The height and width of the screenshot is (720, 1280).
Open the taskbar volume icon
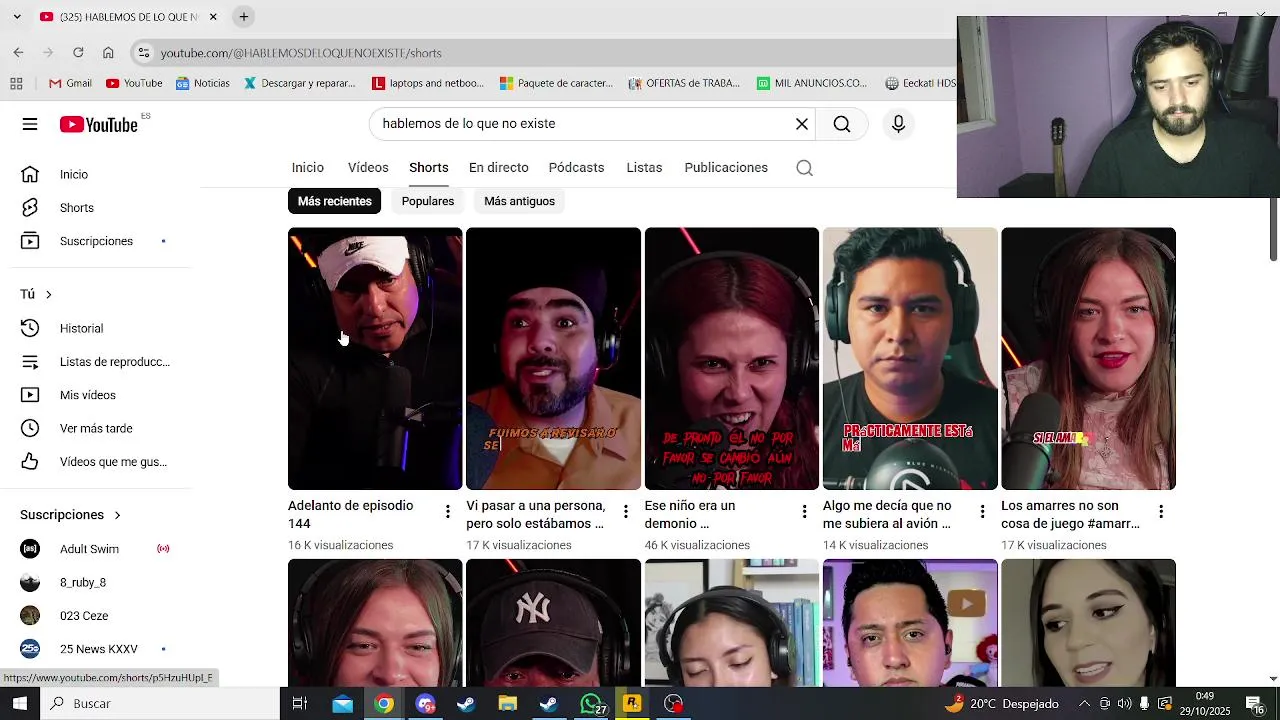1124,704
